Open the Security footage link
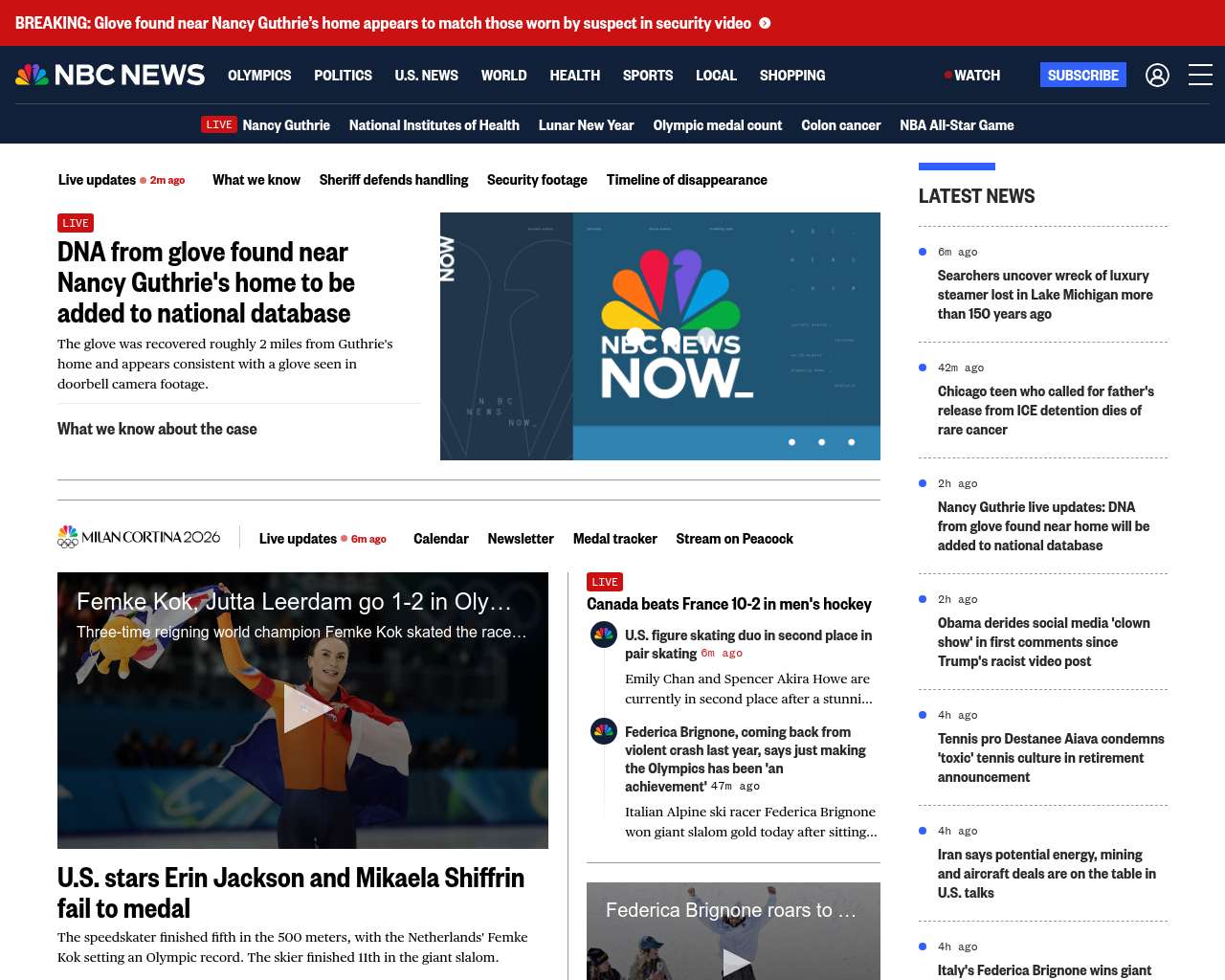 point(537,179)
